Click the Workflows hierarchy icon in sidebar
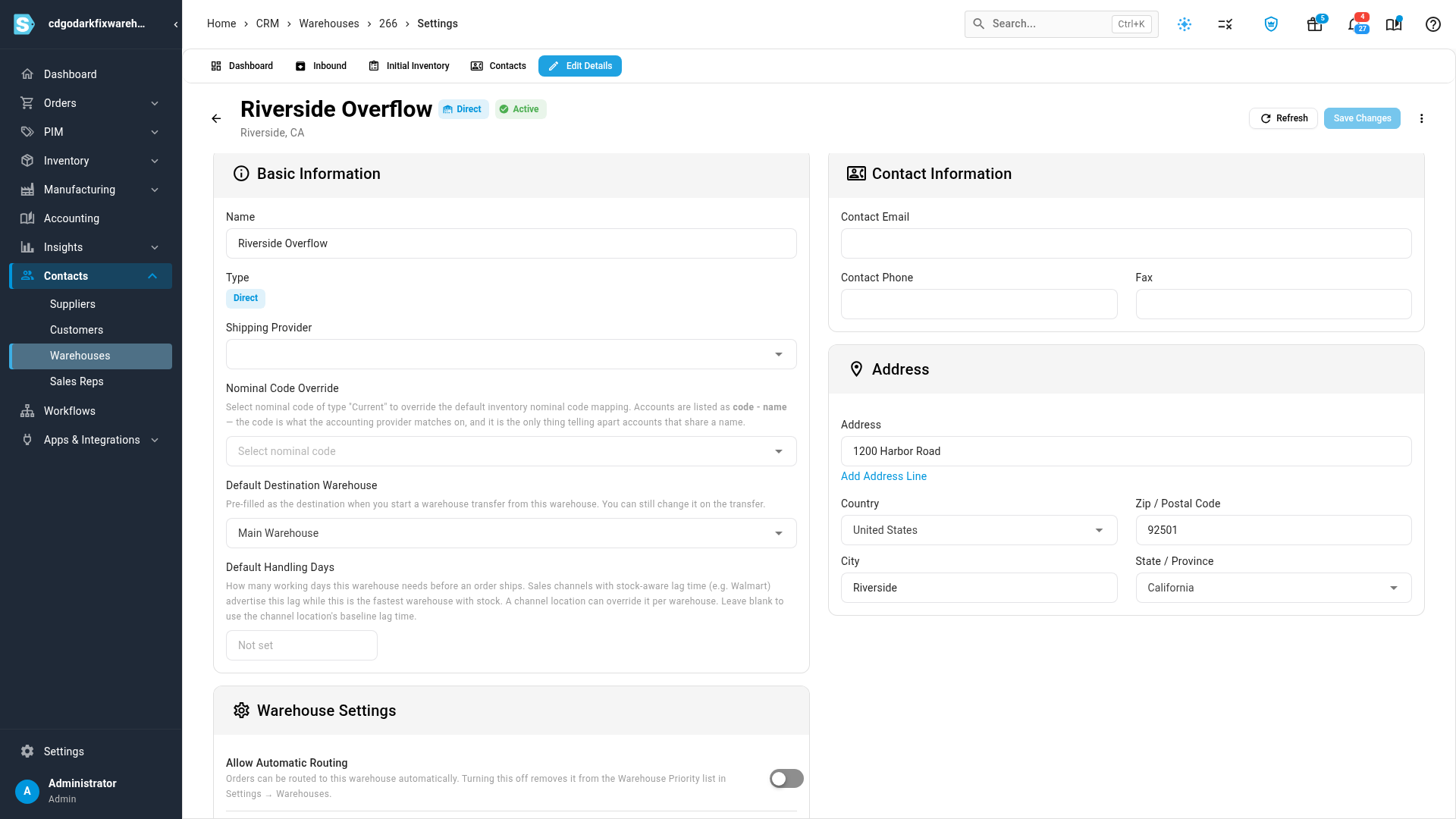Image resolution: width=1456 pixels, height=819 pixels. click(x=27, y=411)
